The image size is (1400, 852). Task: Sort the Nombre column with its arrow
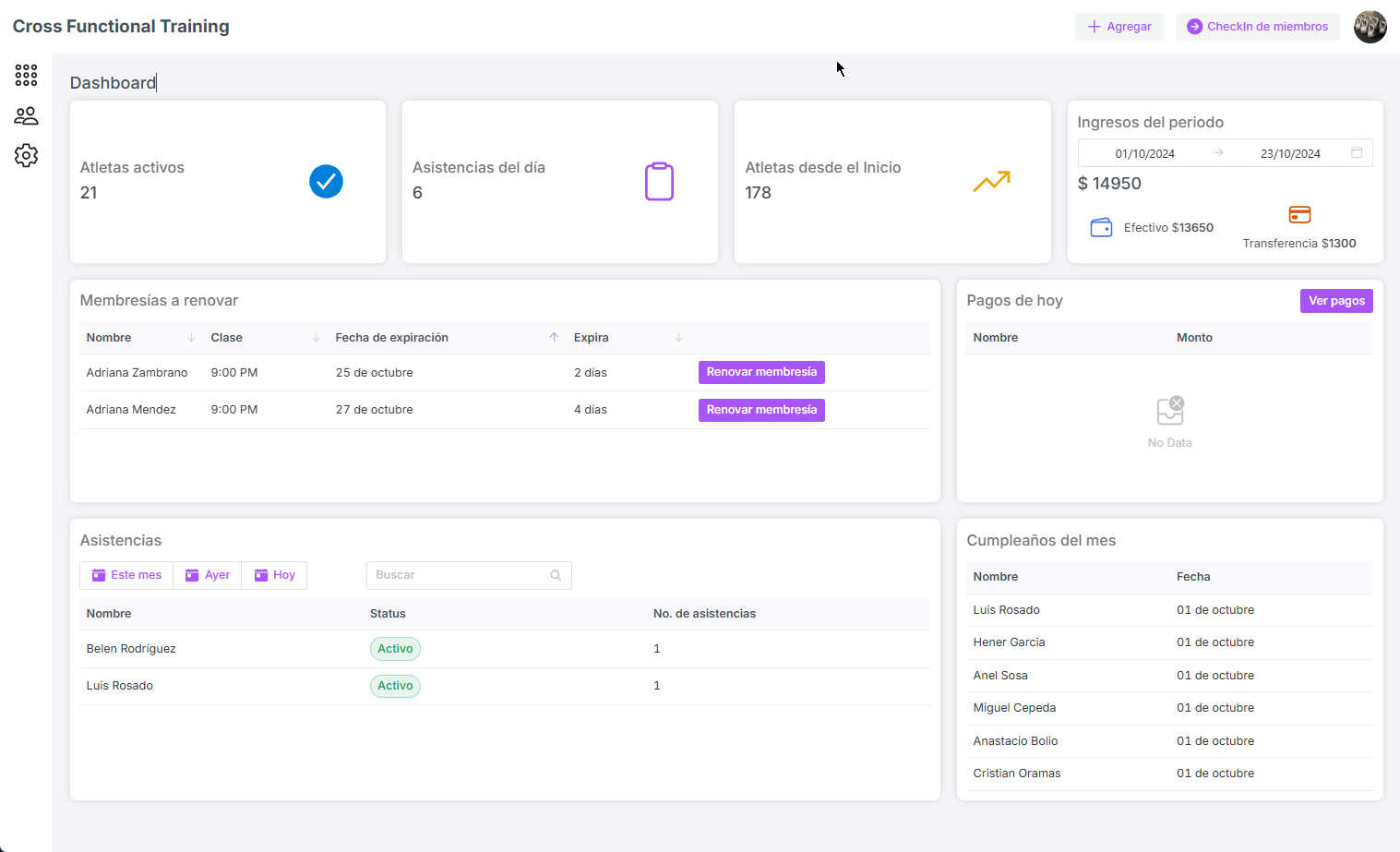coord(192,337)
